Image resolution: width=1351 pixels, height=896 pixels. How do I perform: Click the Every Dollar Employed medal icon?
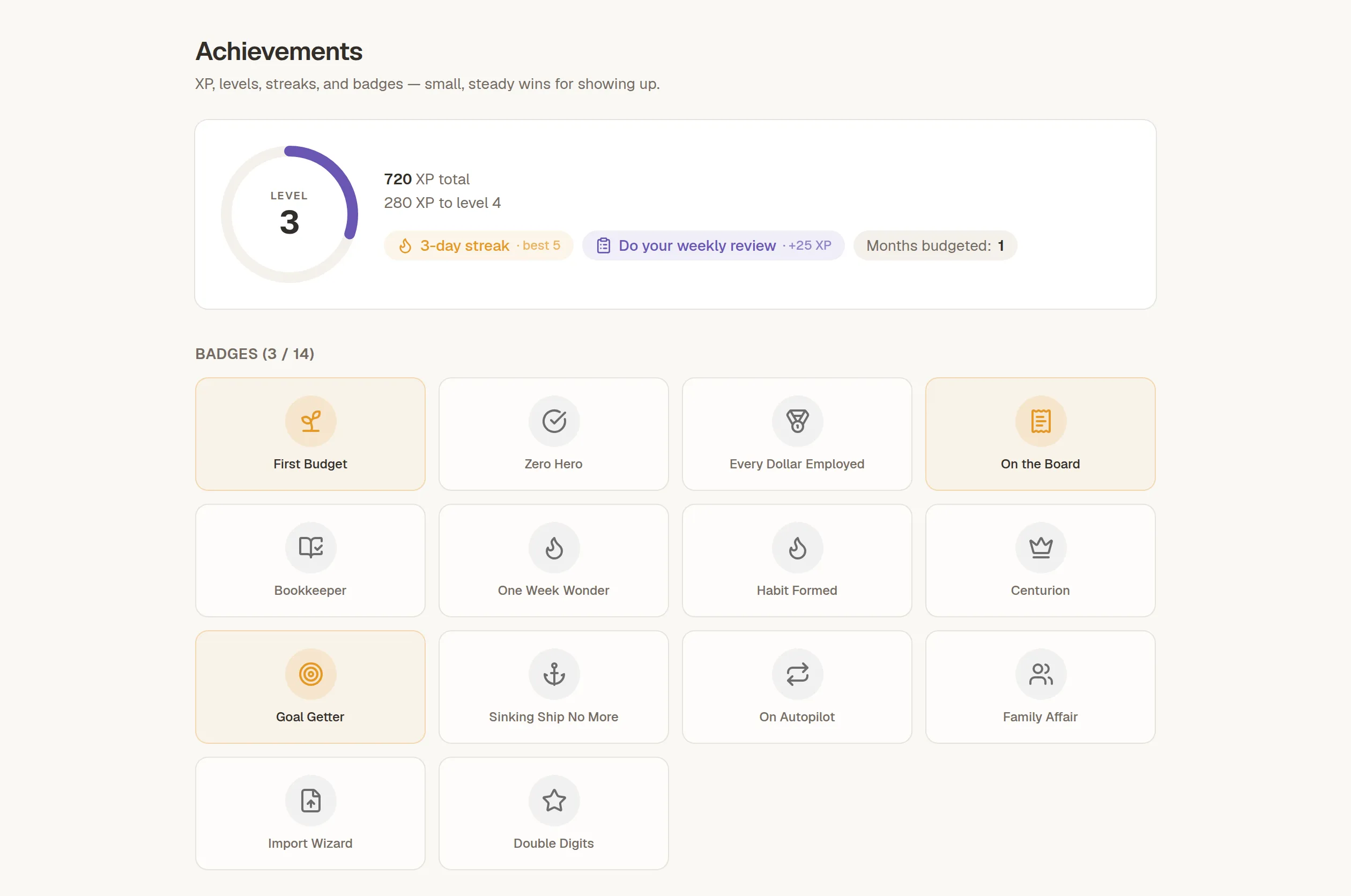click(797, 421)
